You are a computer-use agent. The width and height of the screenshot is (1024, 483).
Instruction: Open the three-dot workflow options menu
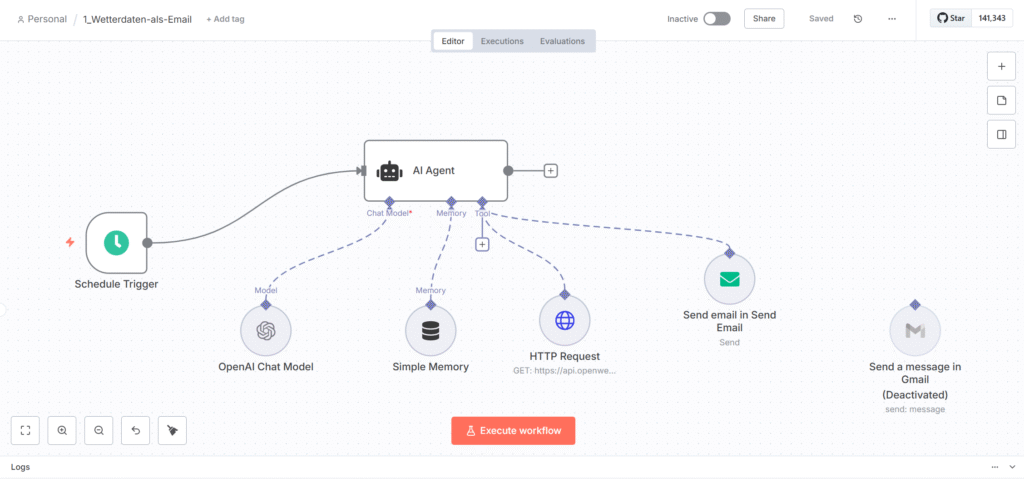coord(891,18)
